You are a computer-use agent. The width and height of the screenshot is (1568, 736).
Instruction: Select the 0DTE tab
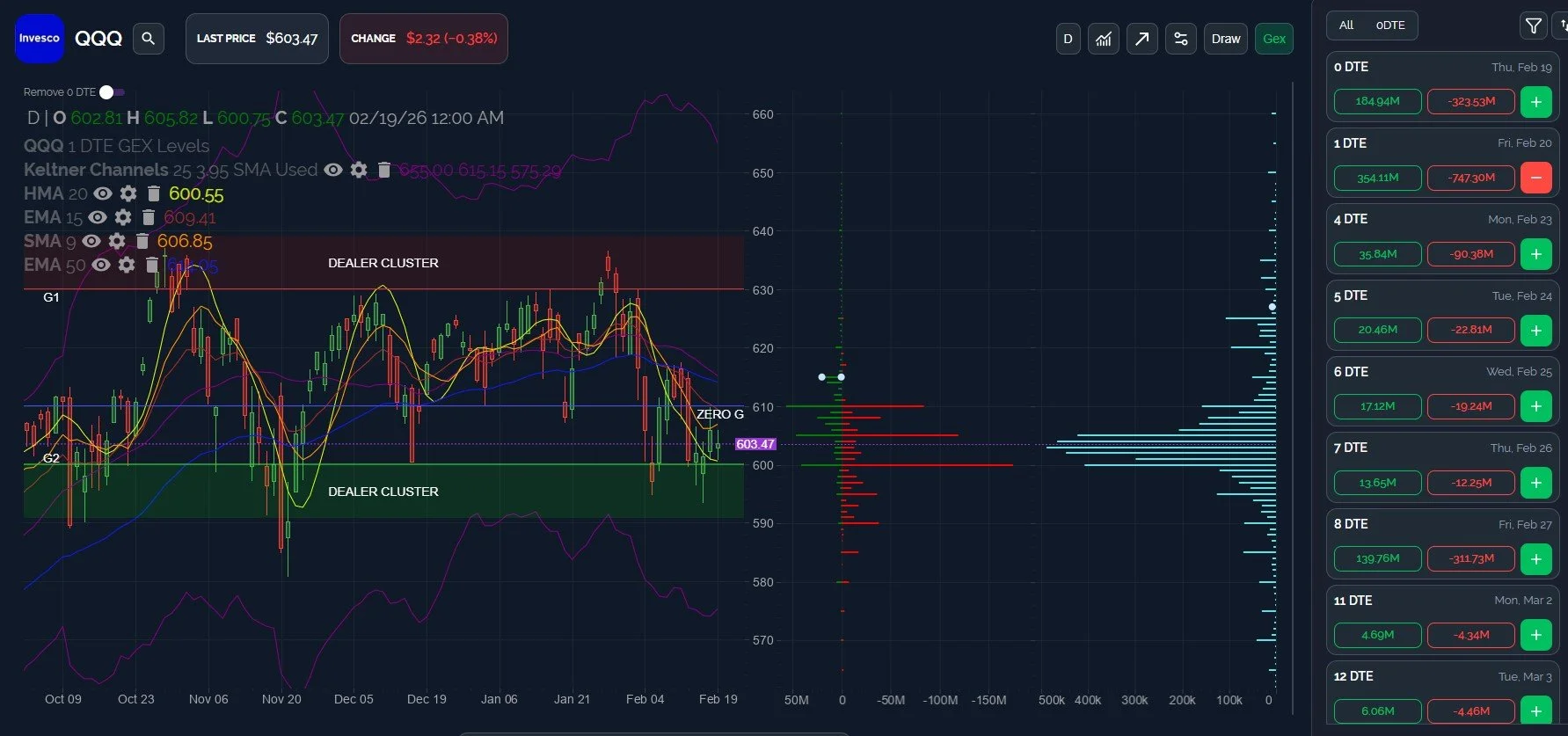[1390, 26]
